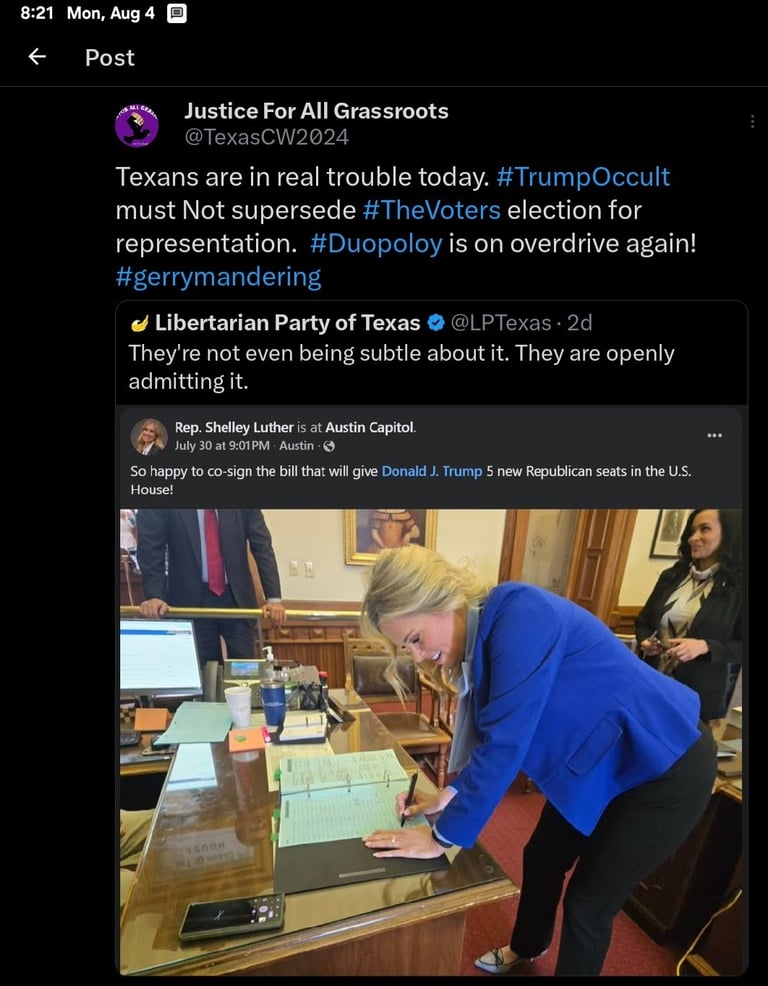Tap the back arrow icon
768x986 pixels.
pos(37,57)
